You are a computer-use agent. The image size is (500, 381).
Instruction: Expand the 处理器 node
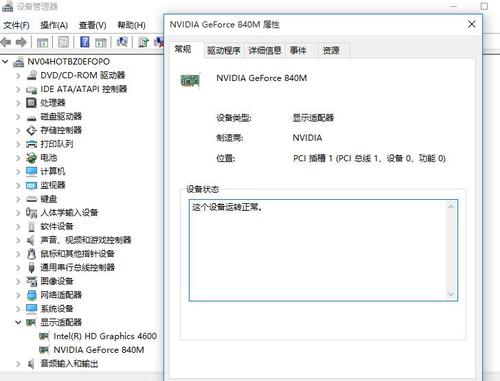[x=19, y=103]
